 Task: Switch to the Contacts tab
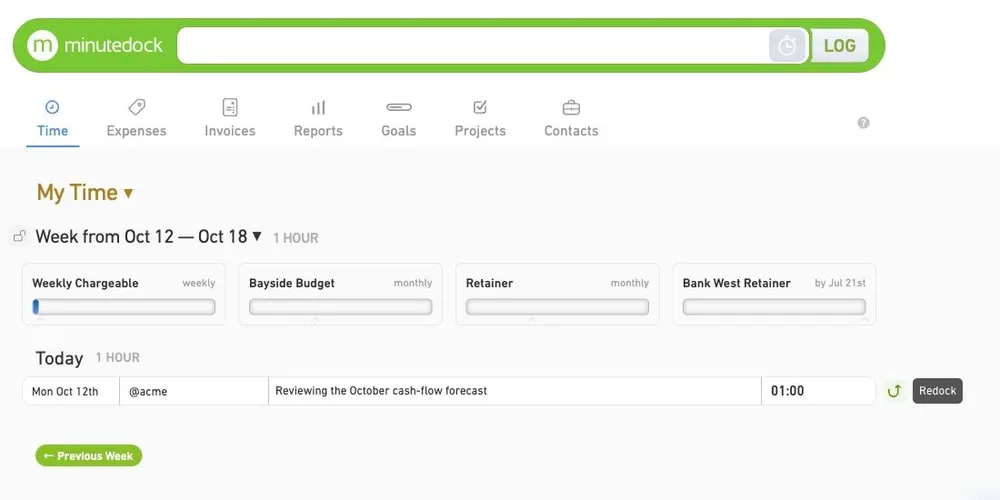click(x=571, y=119)
